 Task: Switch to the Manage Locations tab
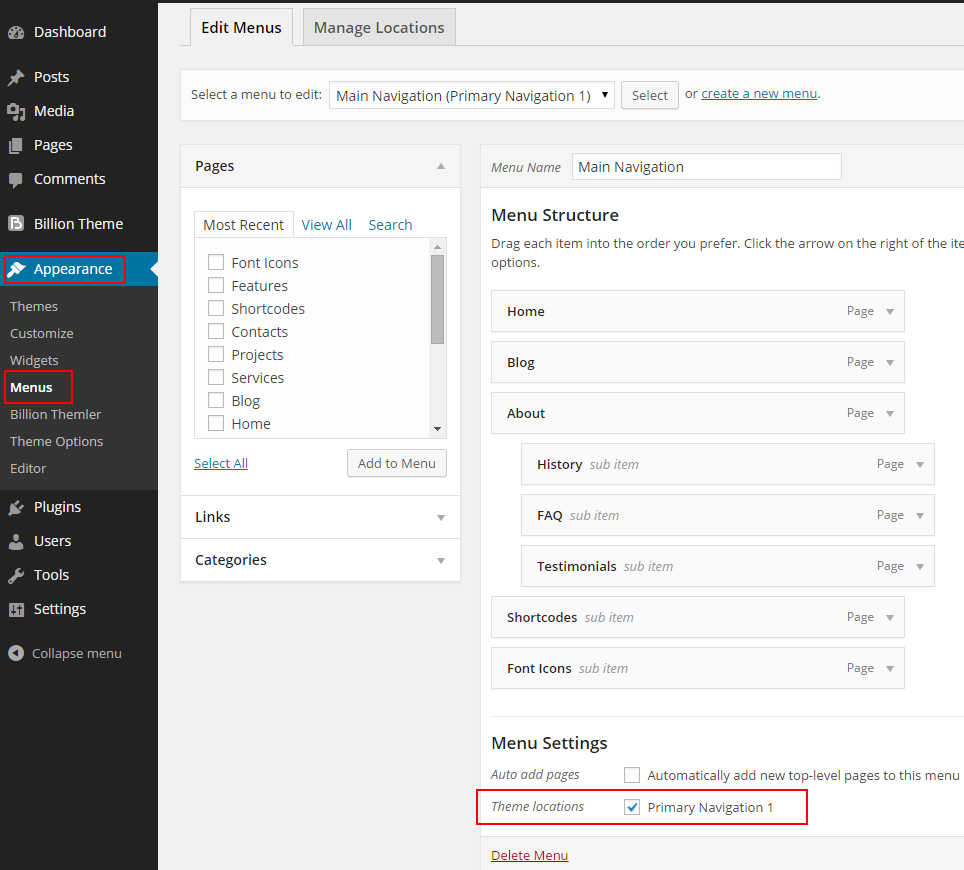(379, 28)
